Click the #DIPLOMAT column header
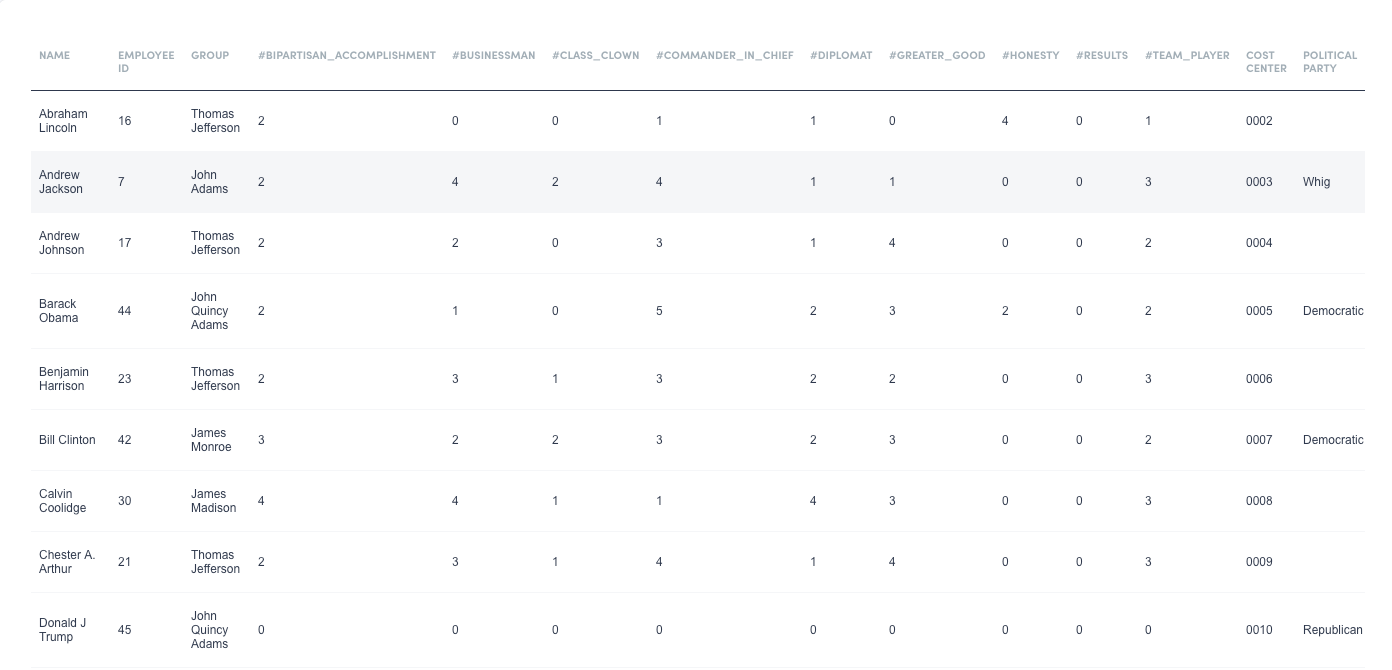The height and width of the screenshot is (670, 1392). [841, 56]
